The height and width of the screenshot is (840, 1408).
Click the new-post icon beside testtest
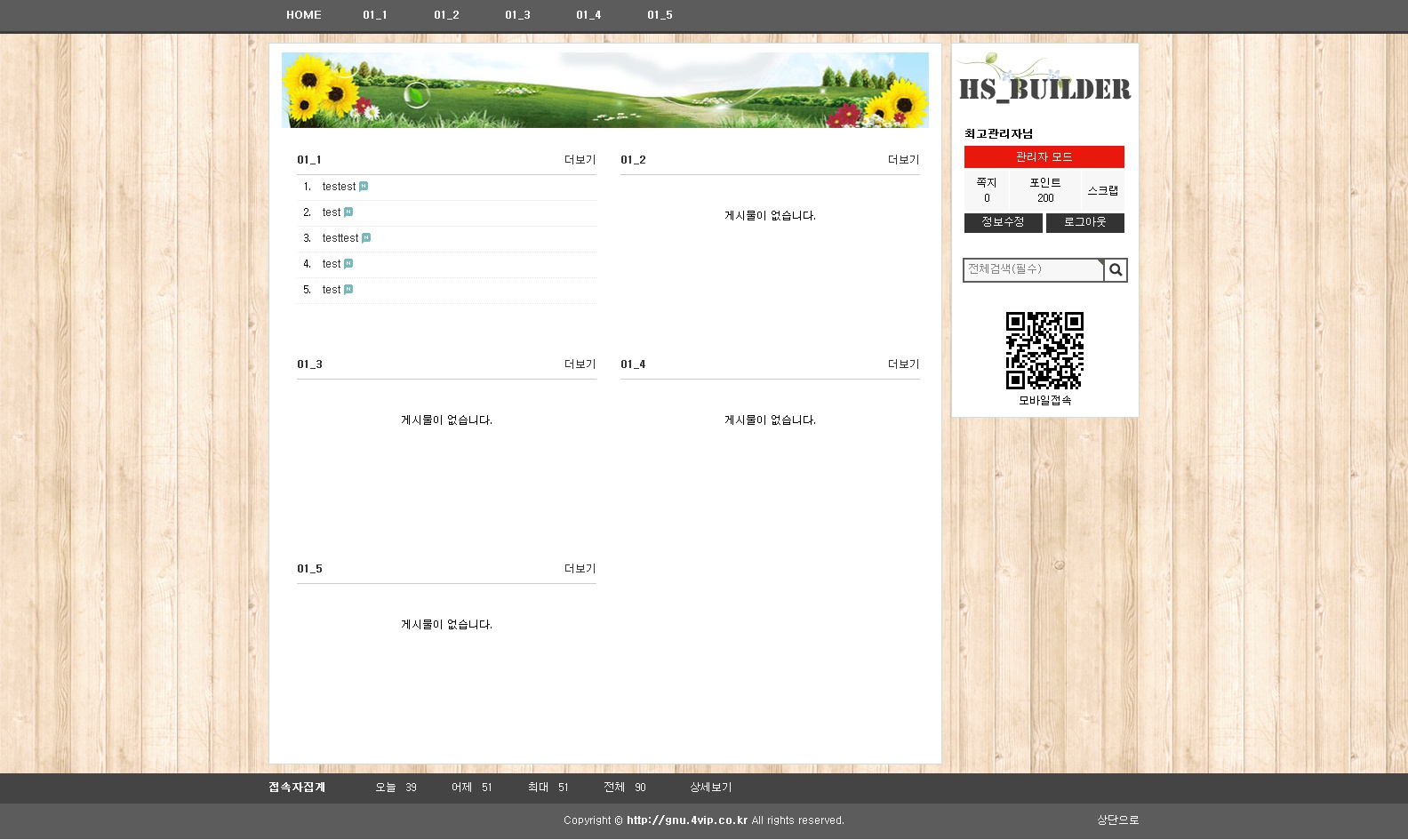pos(366,238)
